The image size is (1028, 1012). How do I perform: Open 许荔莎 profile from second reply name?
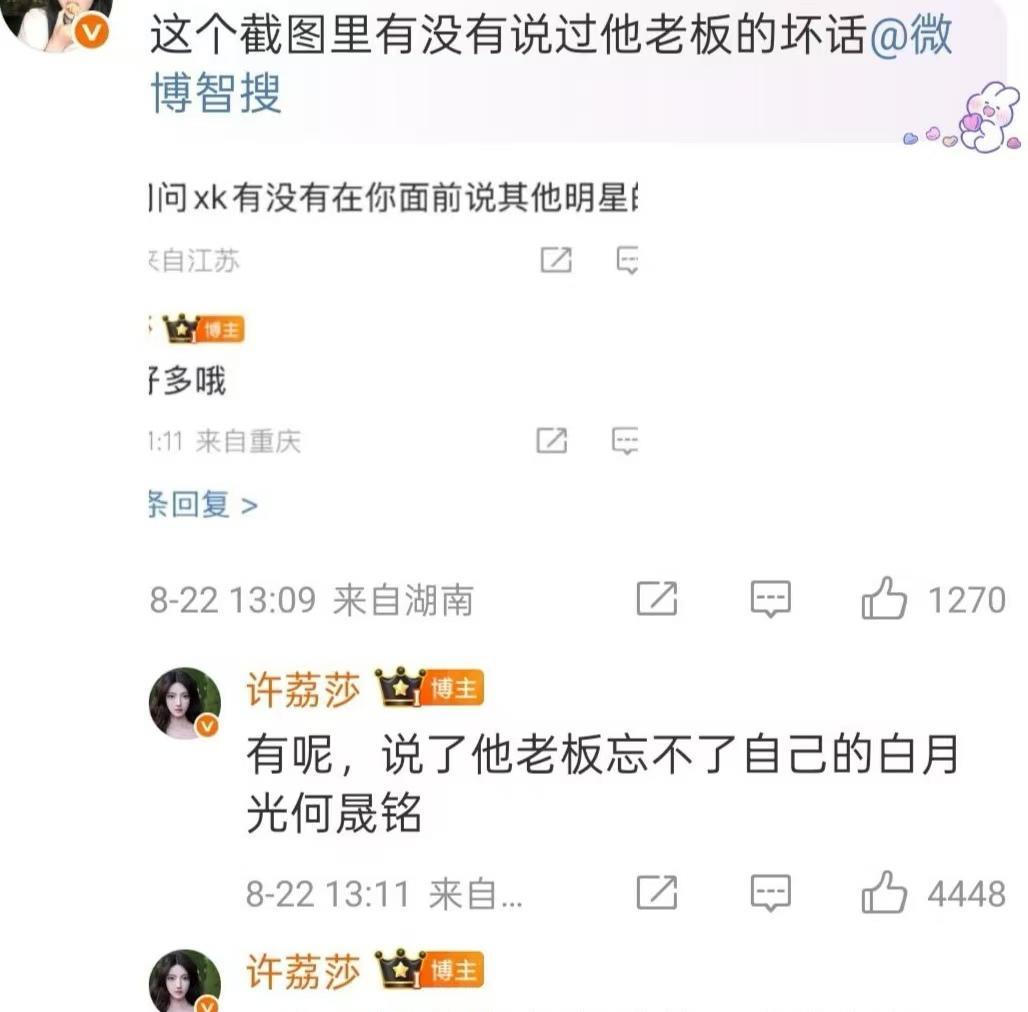pos(303,971)
